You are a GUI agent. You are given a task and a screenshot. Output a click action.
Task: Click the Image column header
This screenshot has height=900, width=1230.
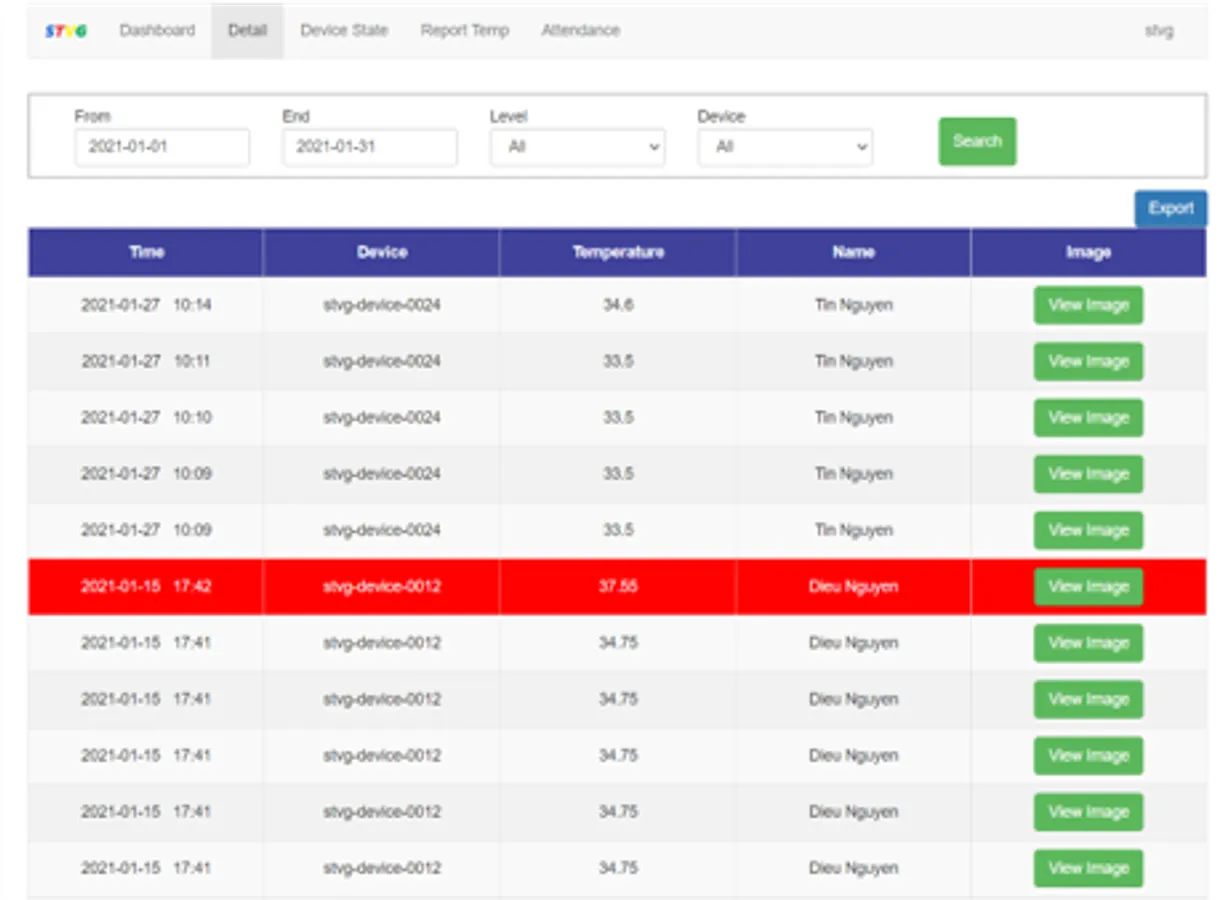point(1088,252)
